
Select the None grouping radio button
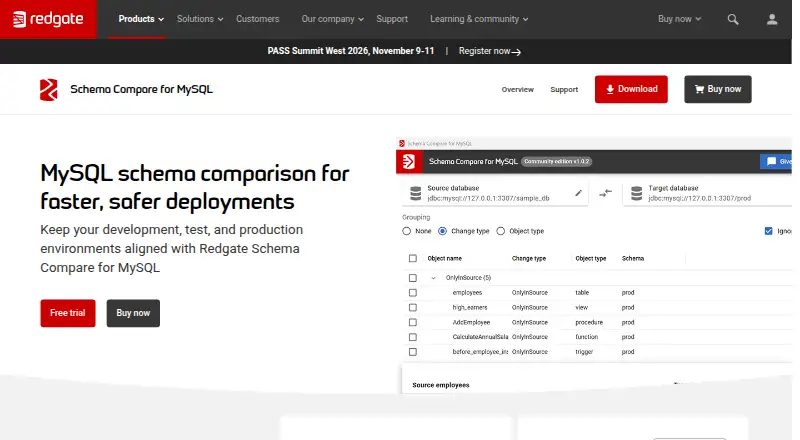(406, 231)
